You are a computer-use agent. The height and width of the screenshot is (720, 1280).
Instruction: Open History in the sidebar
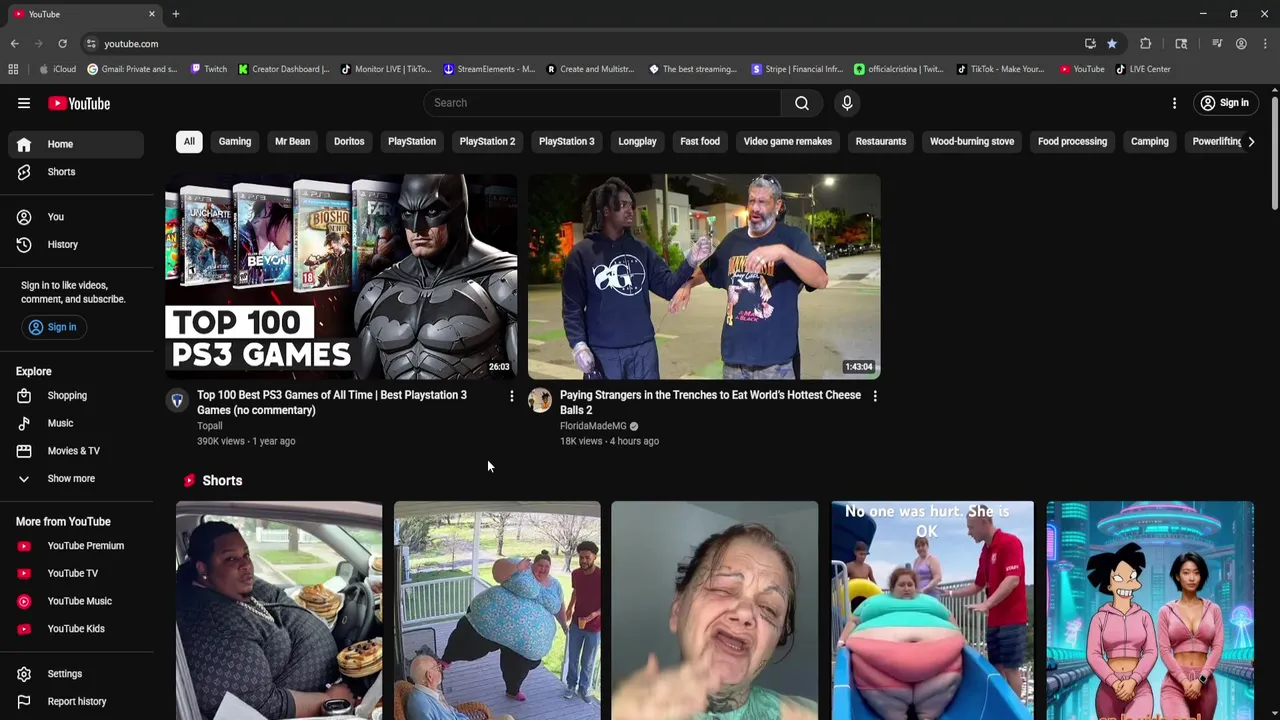[x=76, y=245]
